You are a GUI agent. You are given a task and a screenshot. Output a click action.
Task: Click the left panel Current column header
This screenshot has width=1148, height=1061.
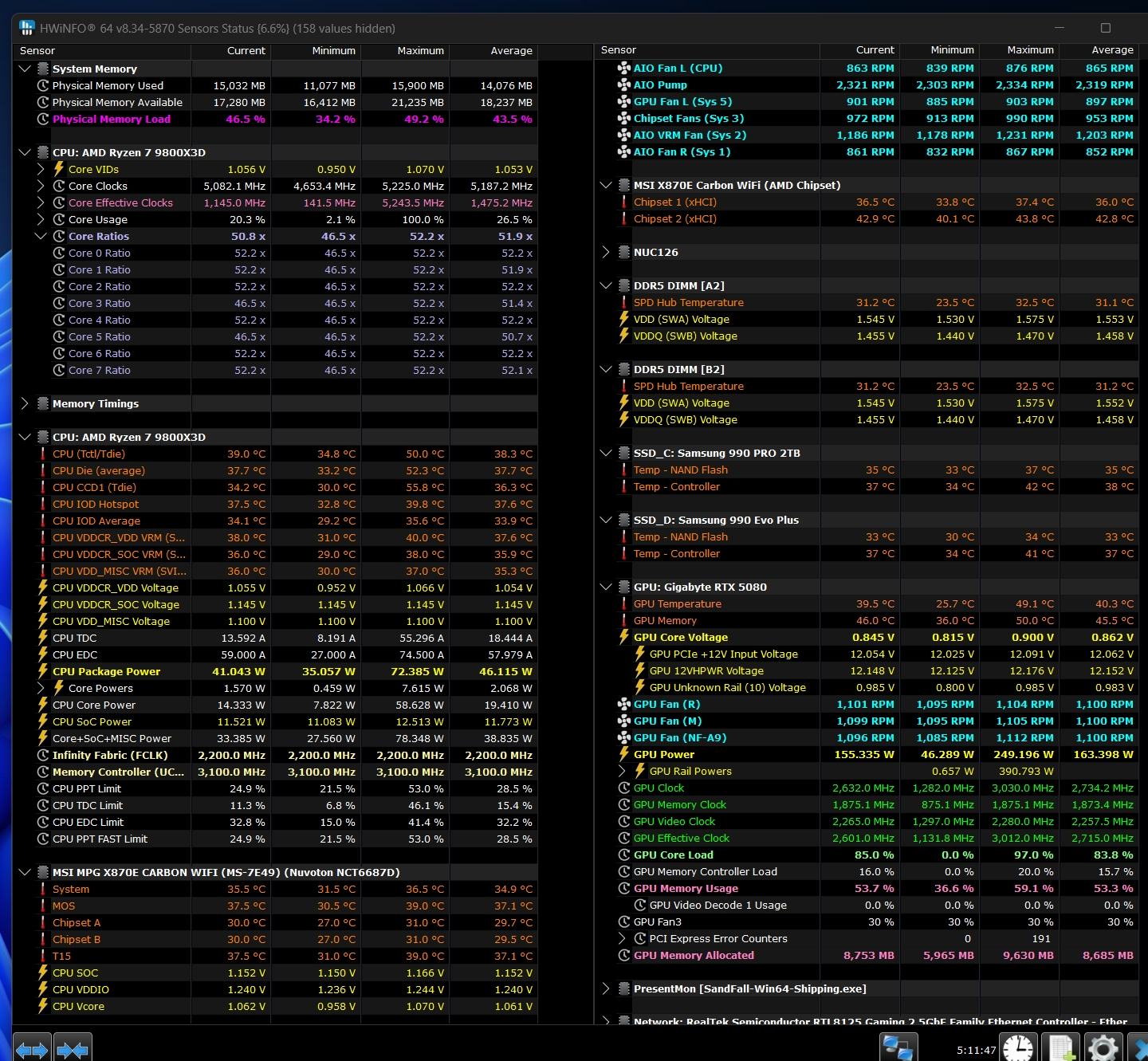[x=231, y=50]
